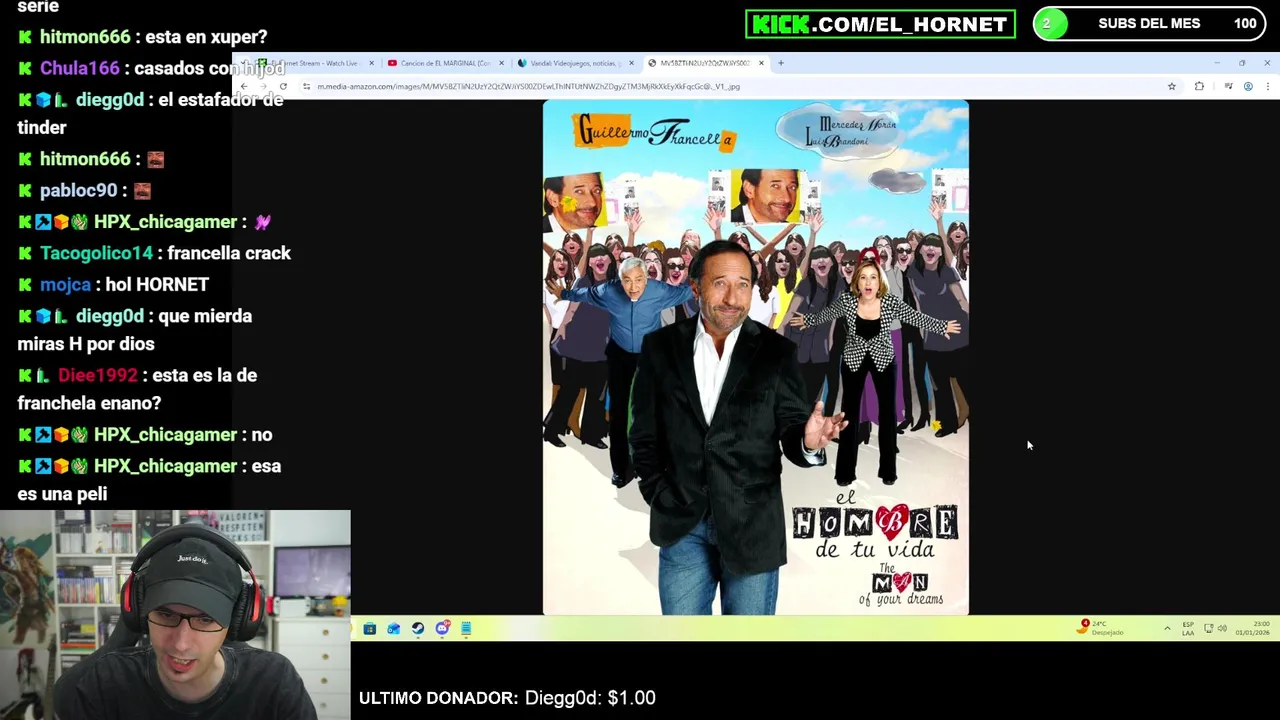Open a new browser tab with plus
This screenshot has width=1280, height=720.
tap(781, 63)
